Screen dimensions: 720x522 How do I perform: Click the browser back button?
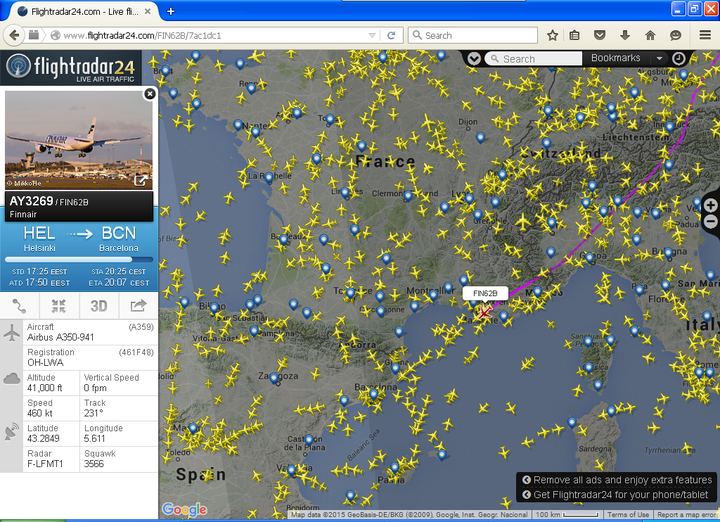pyautogui.click(x=14, y=35)
